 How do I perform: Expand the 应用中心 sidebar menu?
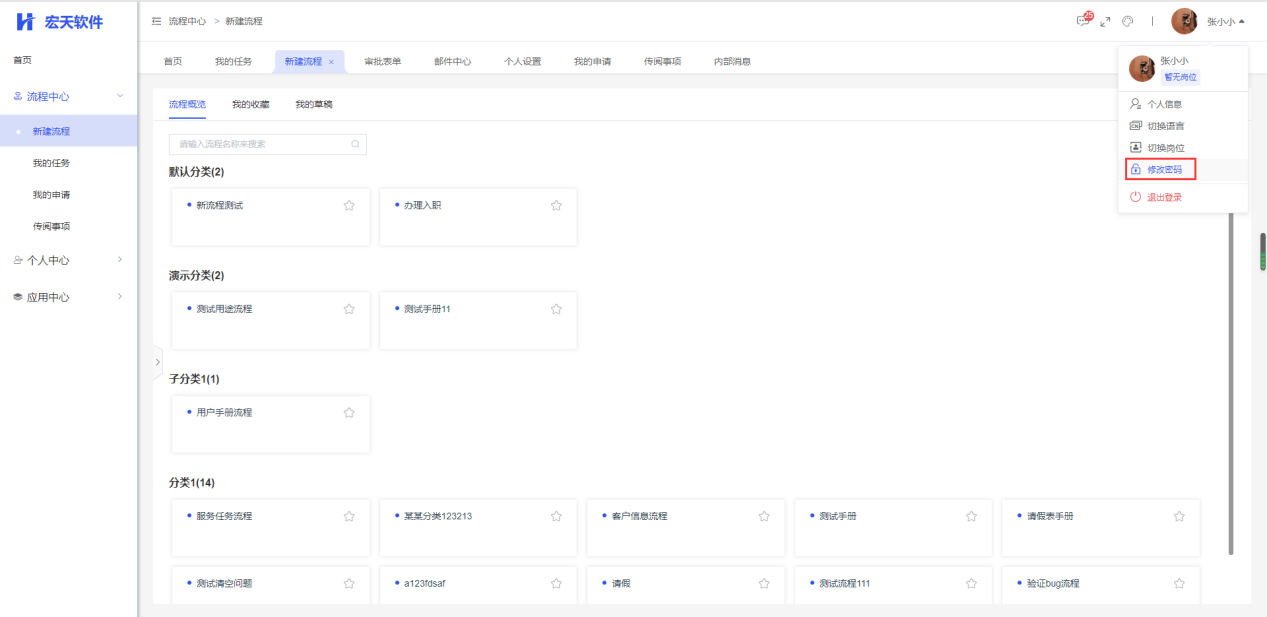pyautogui.click(x=120, y=297)
